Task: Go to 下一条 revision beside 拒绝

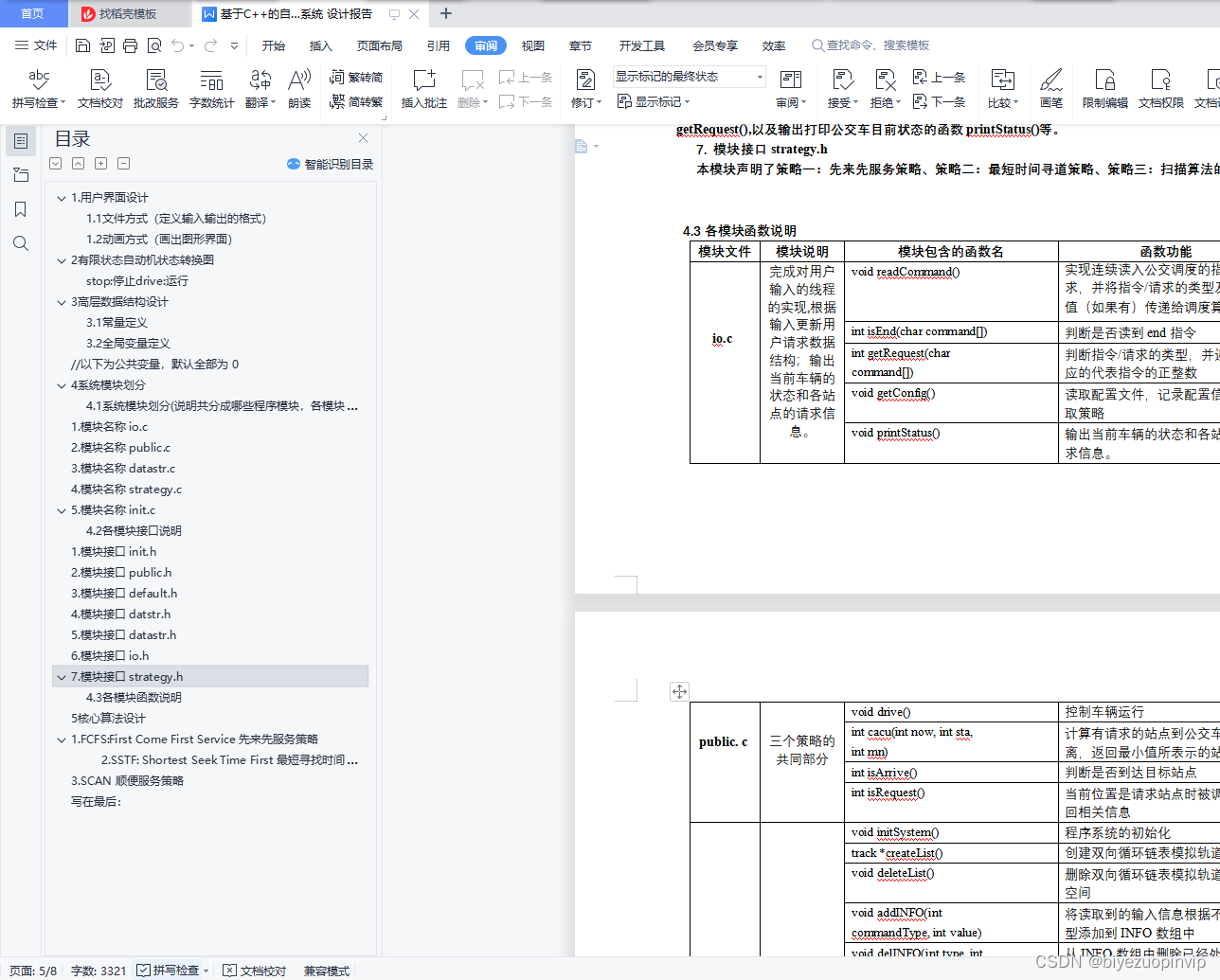Action: click(x=939, y=101)
